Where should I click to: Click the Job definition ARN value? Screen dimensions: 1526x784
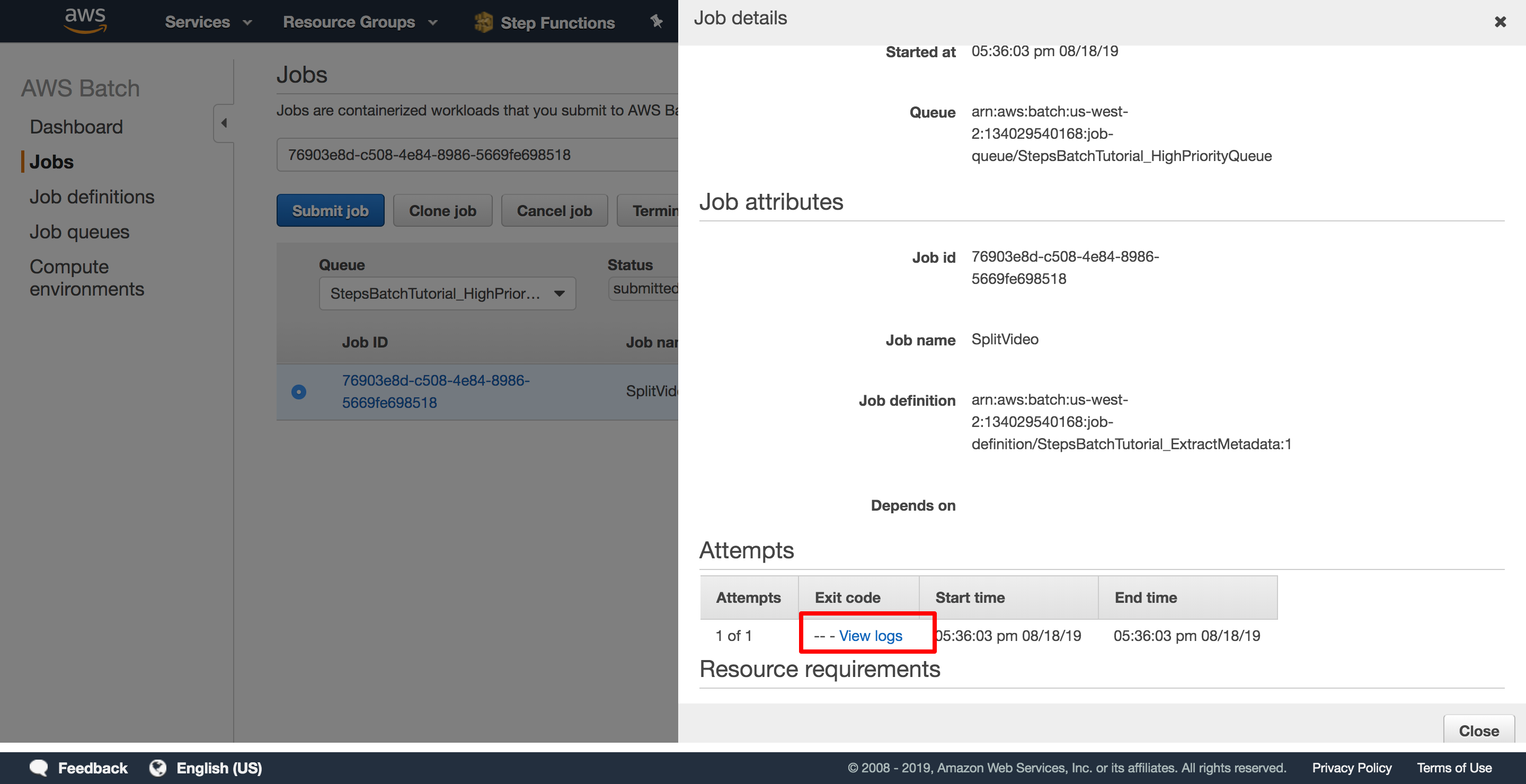1131,422
